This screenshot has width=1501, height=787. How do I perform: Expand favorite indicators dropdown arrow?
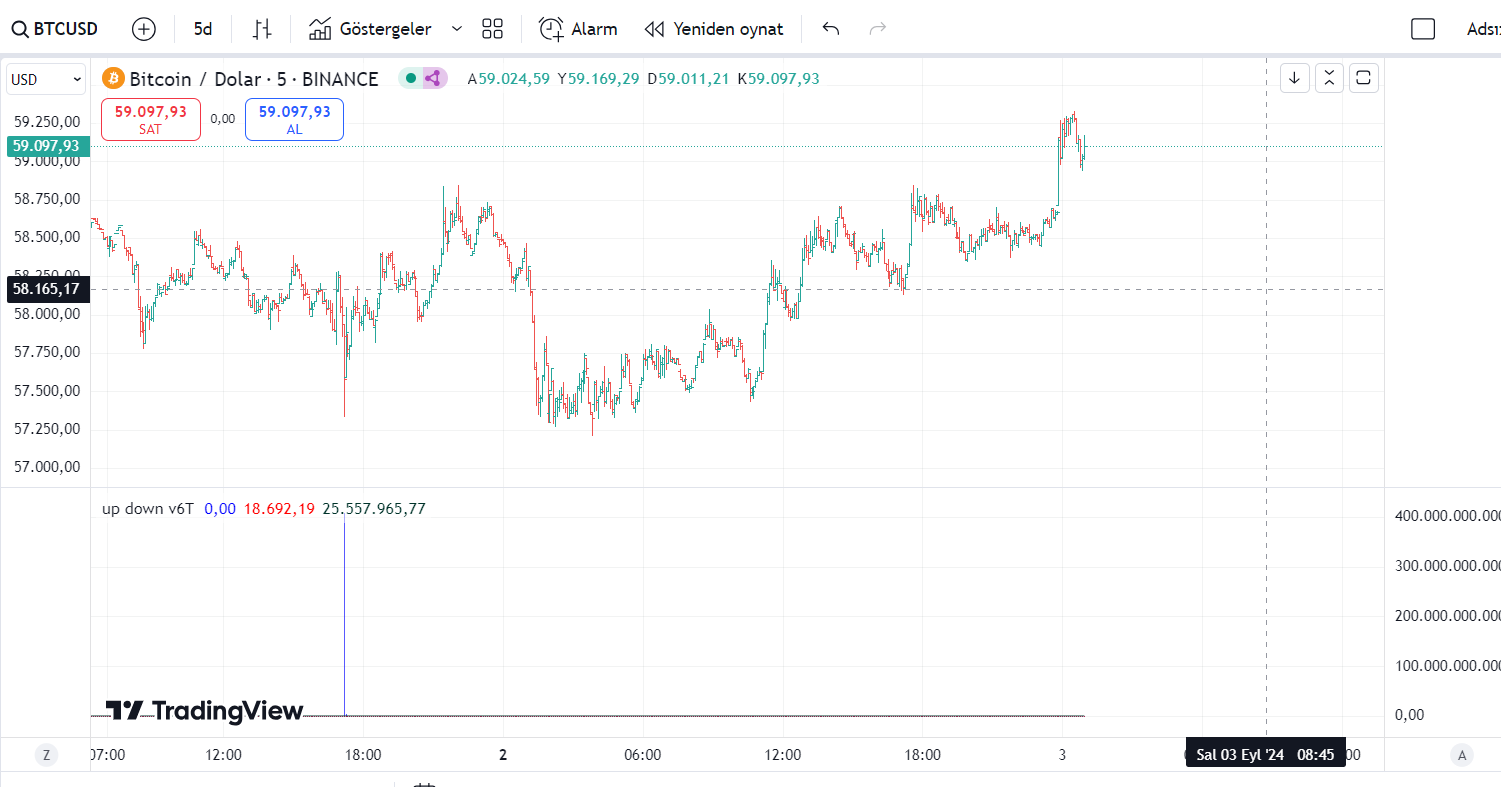coord(457,29)
